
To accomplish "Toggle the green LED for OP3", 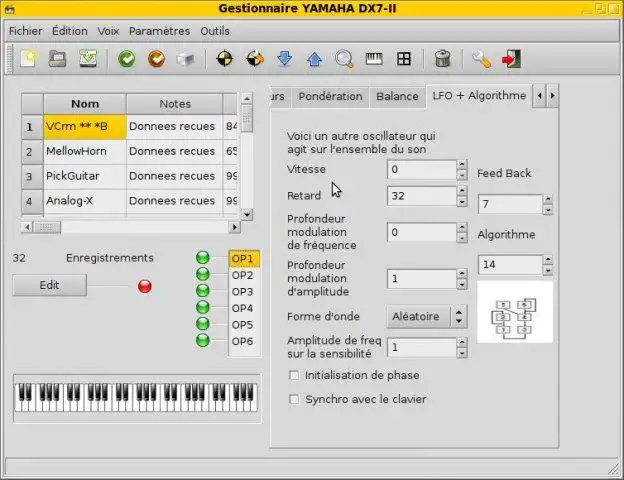I will click(203, 291).
